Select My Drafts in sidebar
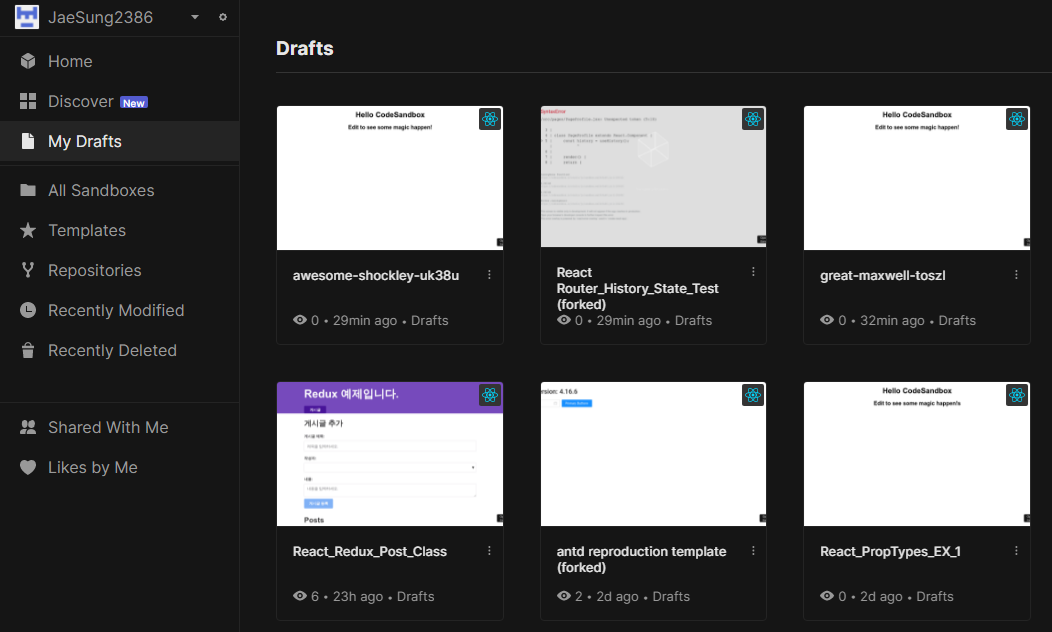This screenshot has height=632, width=1052. pyautogui.click(x=119, y=142)
